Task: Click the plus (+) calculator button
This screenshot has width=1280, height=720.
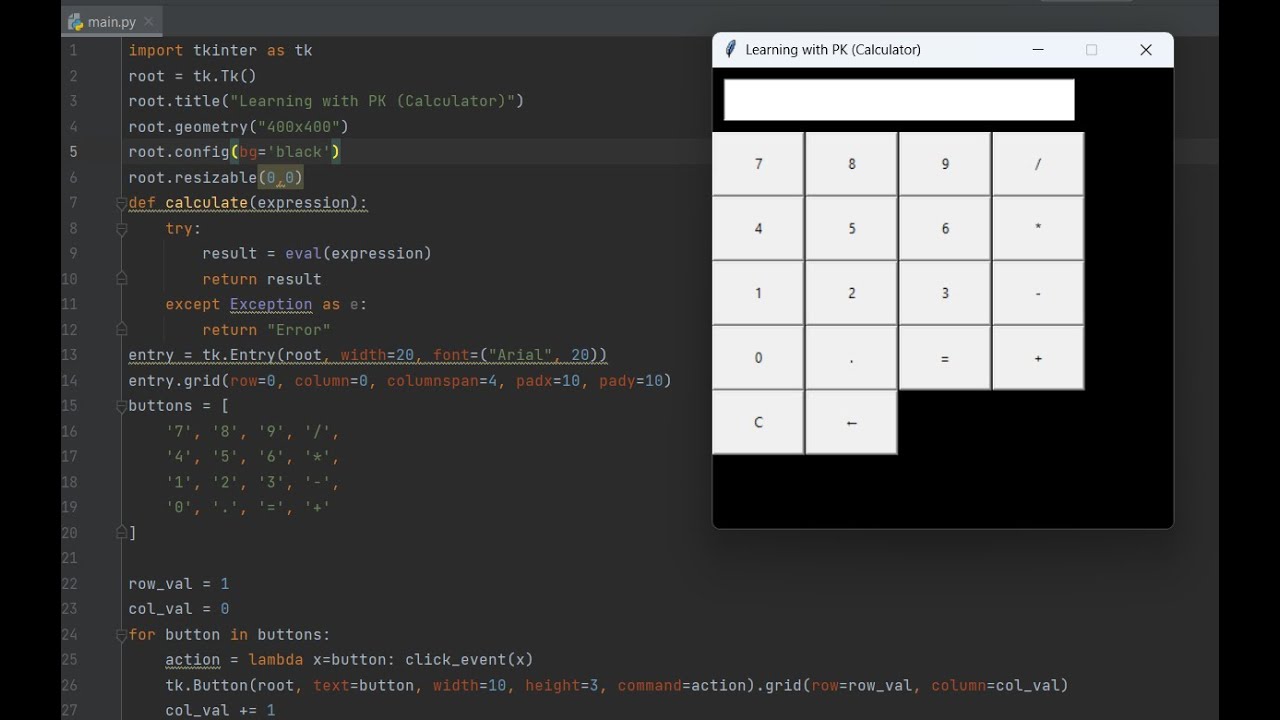Action: coord(1038,358)
